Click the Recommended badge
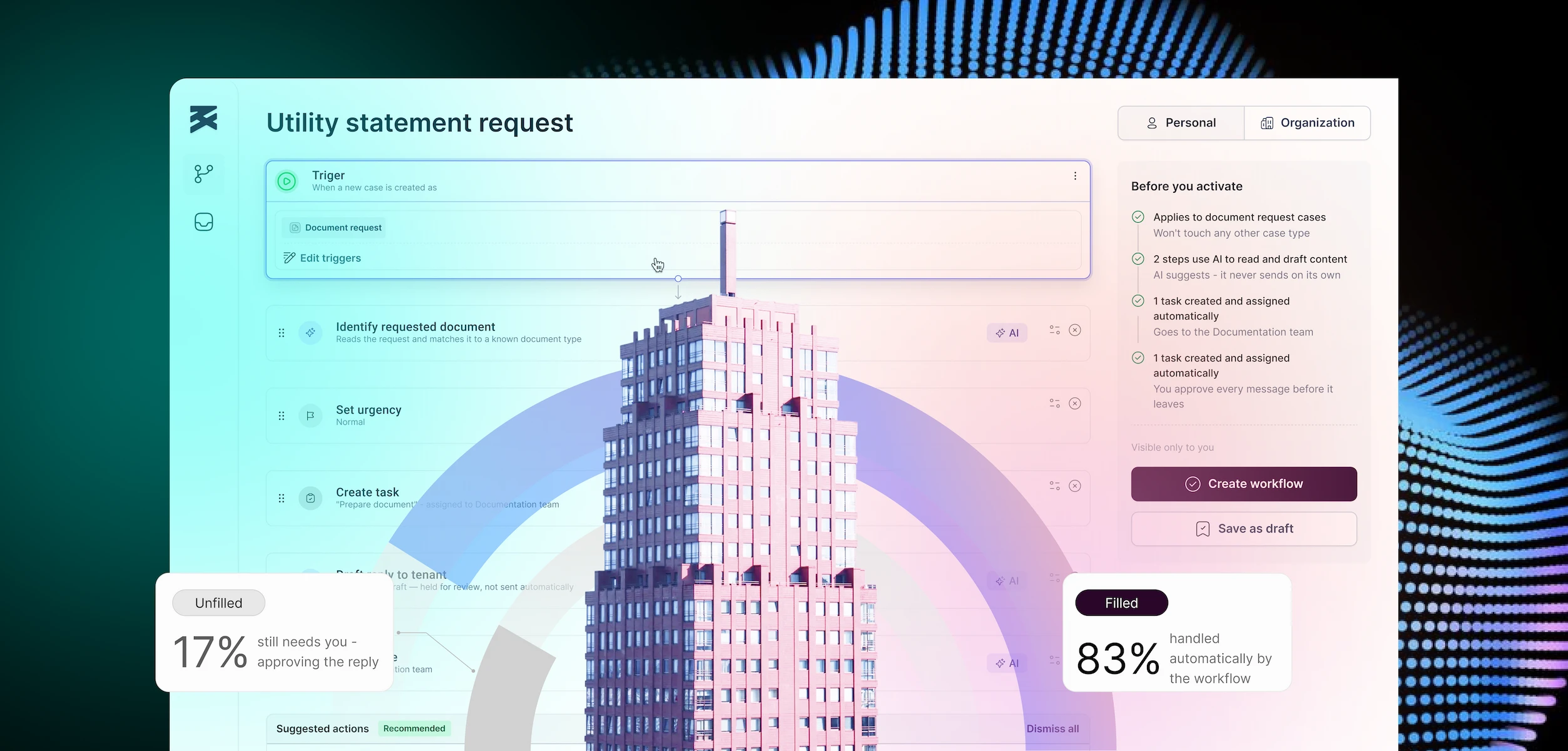Image resolution: width=1568 pixels, height=751 pixels. [414, 728]
